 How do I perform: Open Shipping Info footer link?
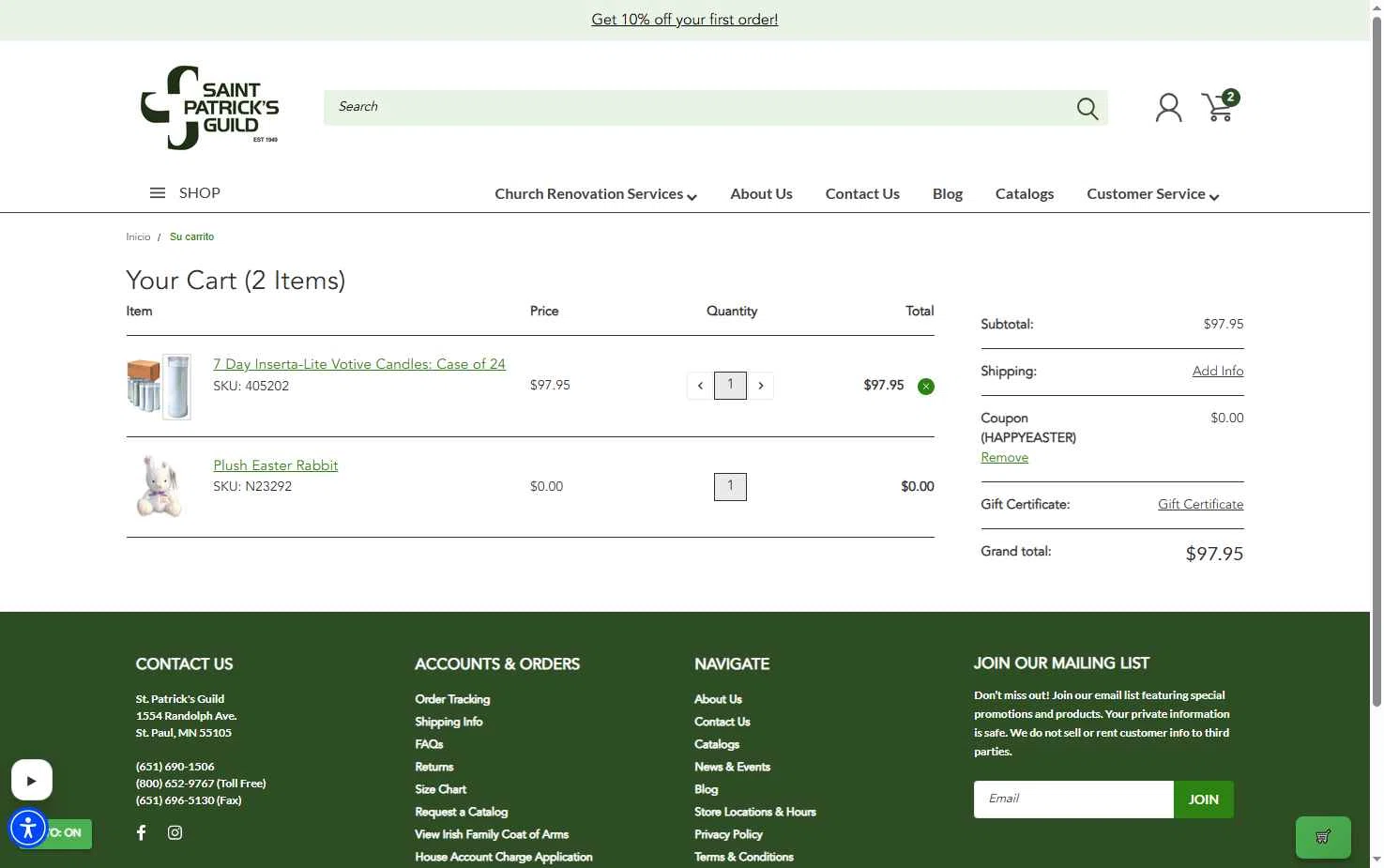(449, 722)
